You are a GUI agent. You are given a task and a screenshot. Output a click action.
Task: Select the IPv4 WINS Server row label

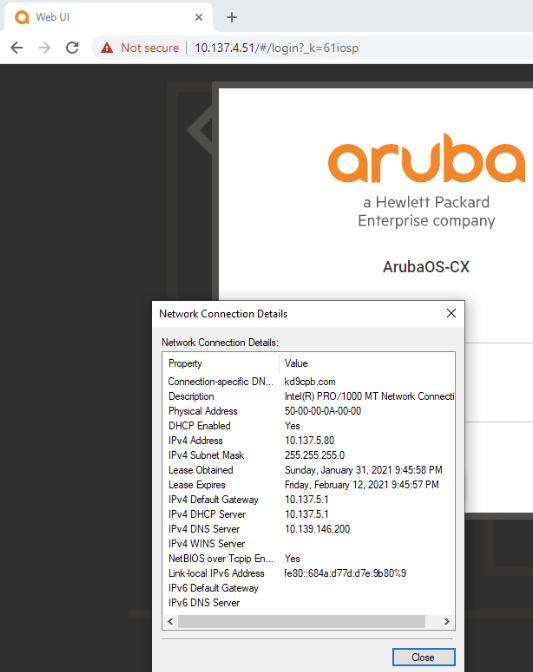(207, 543)
